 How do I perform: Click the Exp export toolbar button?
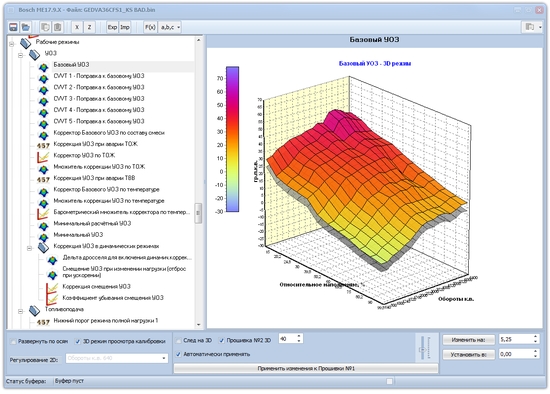(x=112, y=27)
